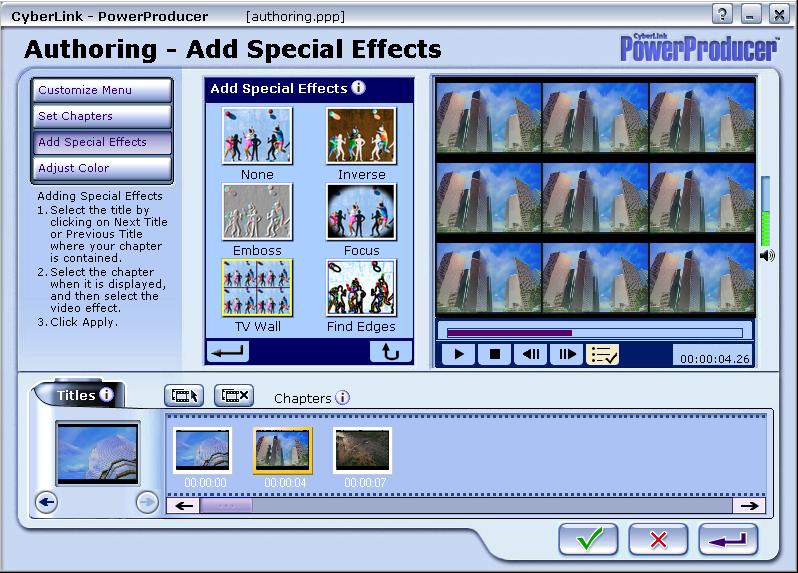Toggle the checklist icon beside frame controls
Viewport: 798px width, 573px height.
(x=603, y=354)
